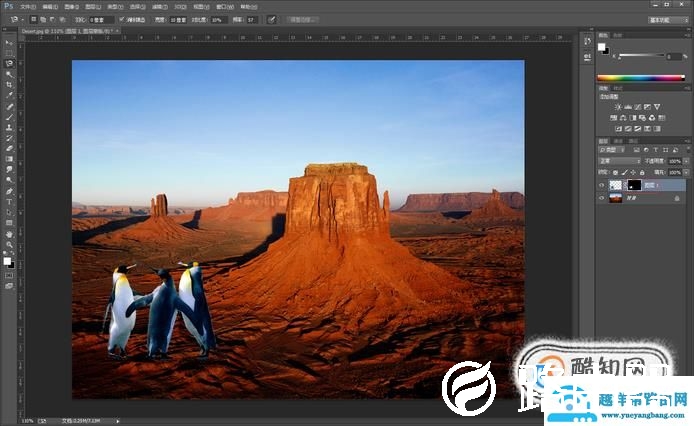Open the Layer menu
Viewport: 694px width, 426px height.
[93, 7]
